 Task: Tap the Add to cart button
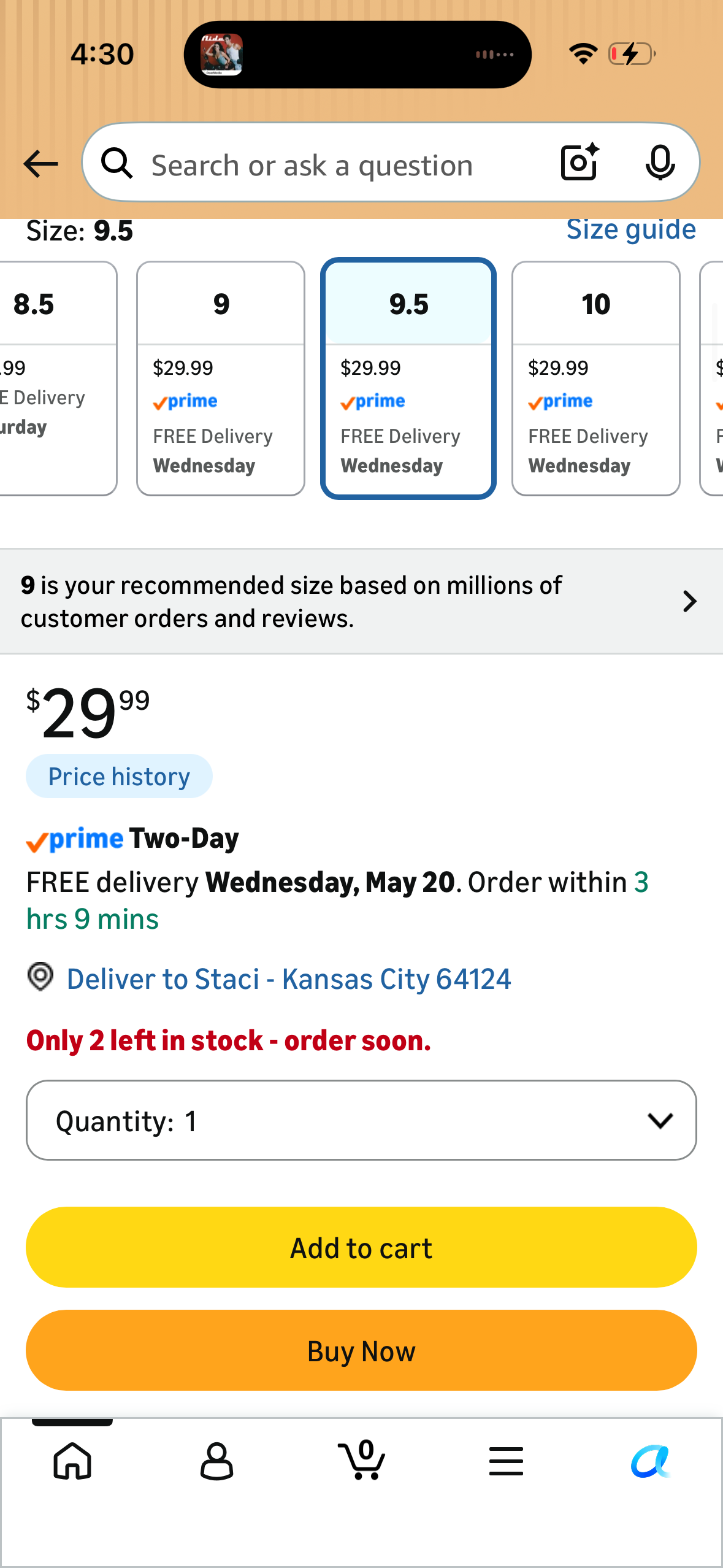click(x=361, y=1247)
